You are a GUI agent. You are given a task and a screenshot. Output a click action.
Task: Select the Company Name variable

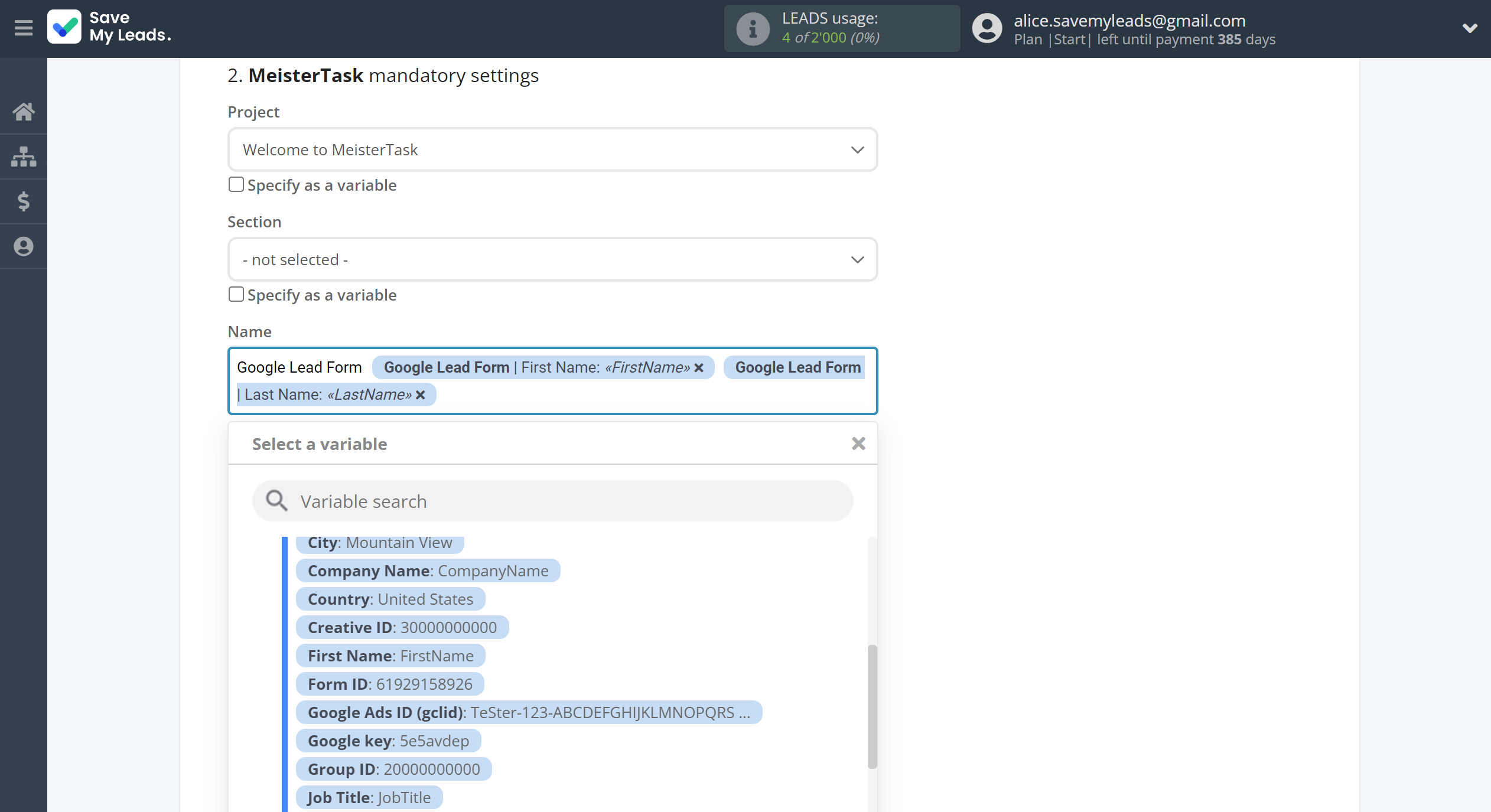pos(428,570)
